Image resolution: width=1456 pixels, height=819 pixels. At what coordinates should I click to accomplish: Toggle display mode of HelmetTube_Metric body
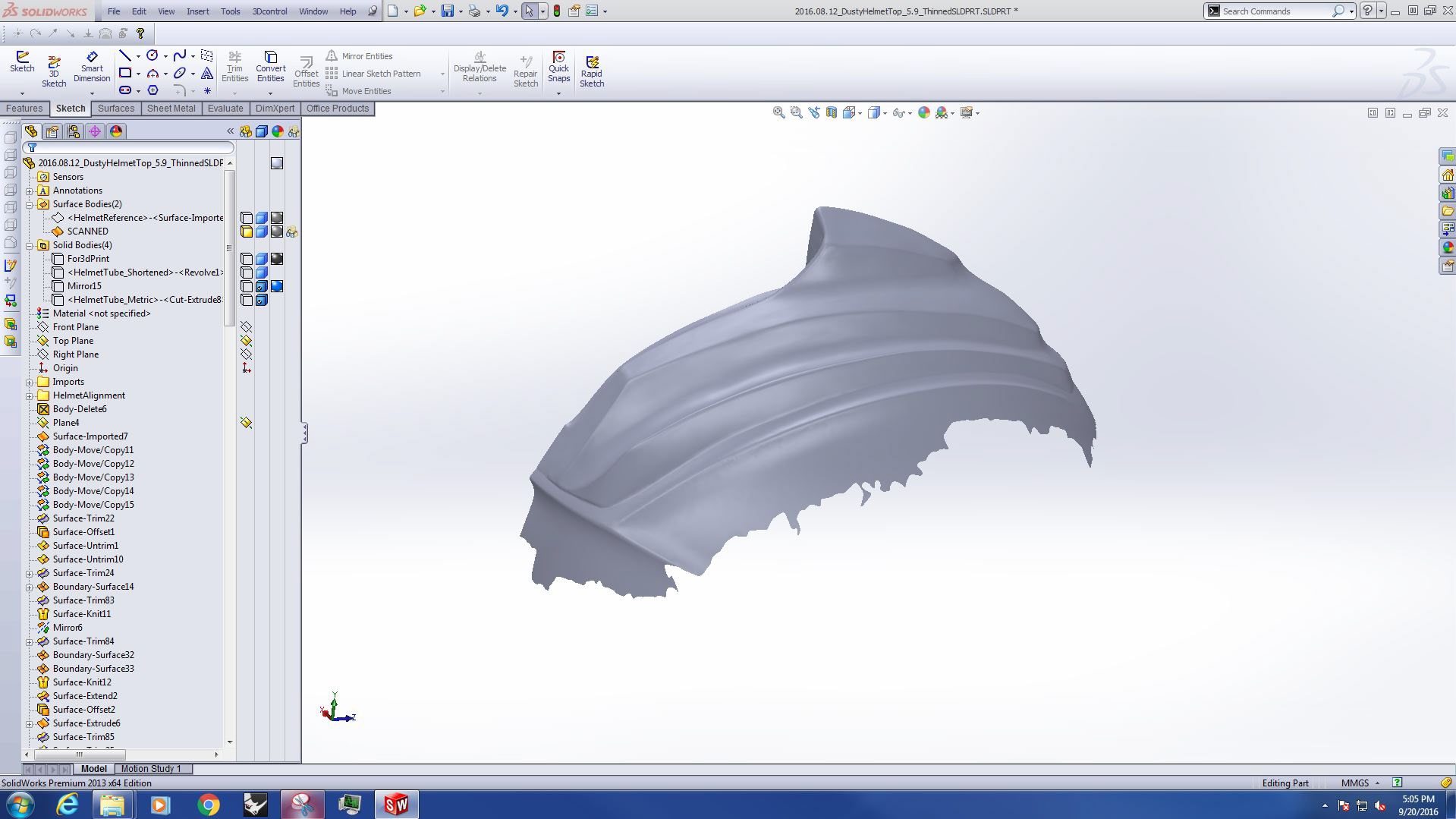click(x=262, y=300)
